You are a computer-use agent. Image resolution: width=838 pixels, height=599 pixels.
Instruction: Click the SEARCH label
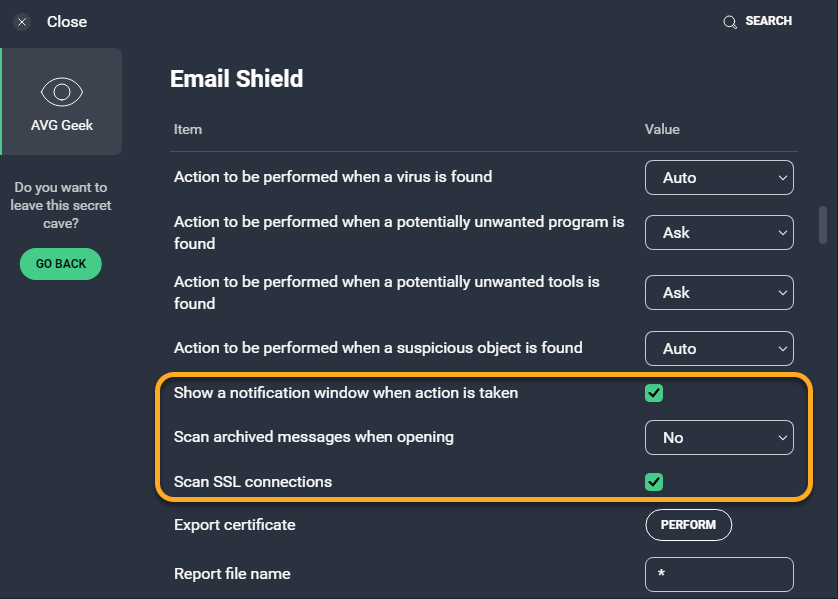pos(768,21)
